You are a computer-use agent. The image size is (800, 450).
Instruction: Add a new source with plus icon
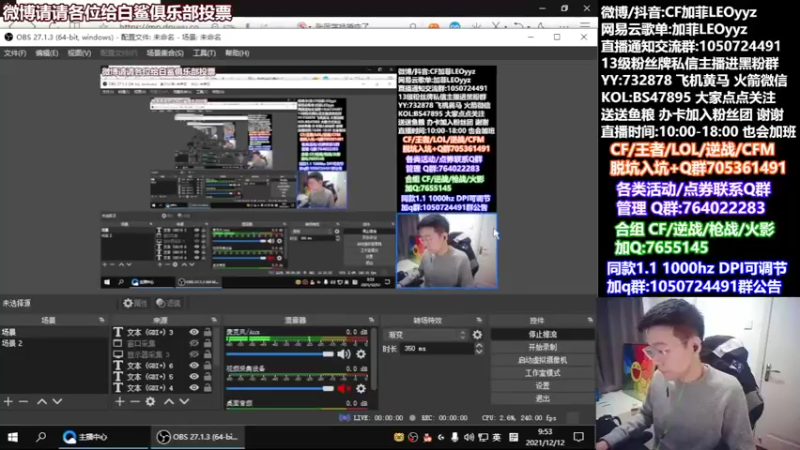click(119, 402)
